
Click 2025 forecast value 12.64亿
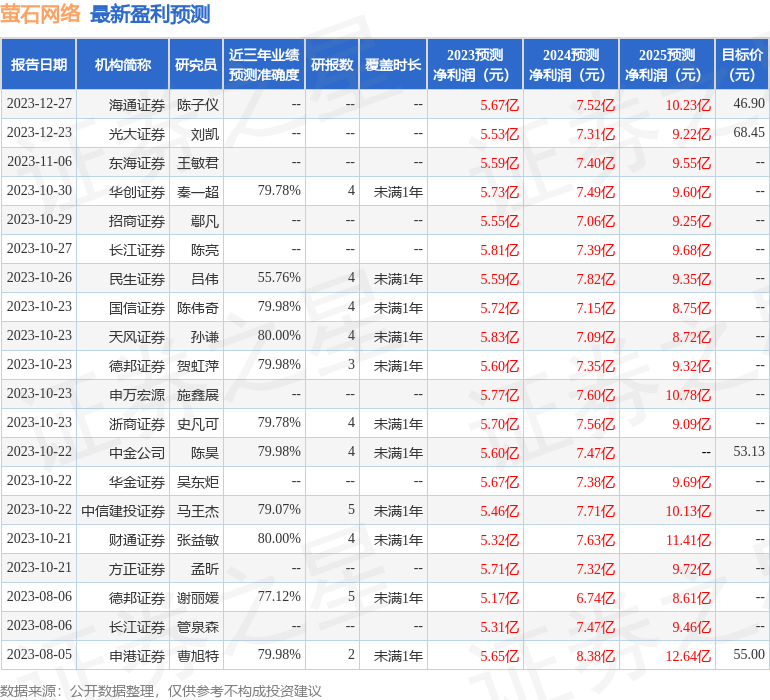pyautogui.click(x=688, y=655)
